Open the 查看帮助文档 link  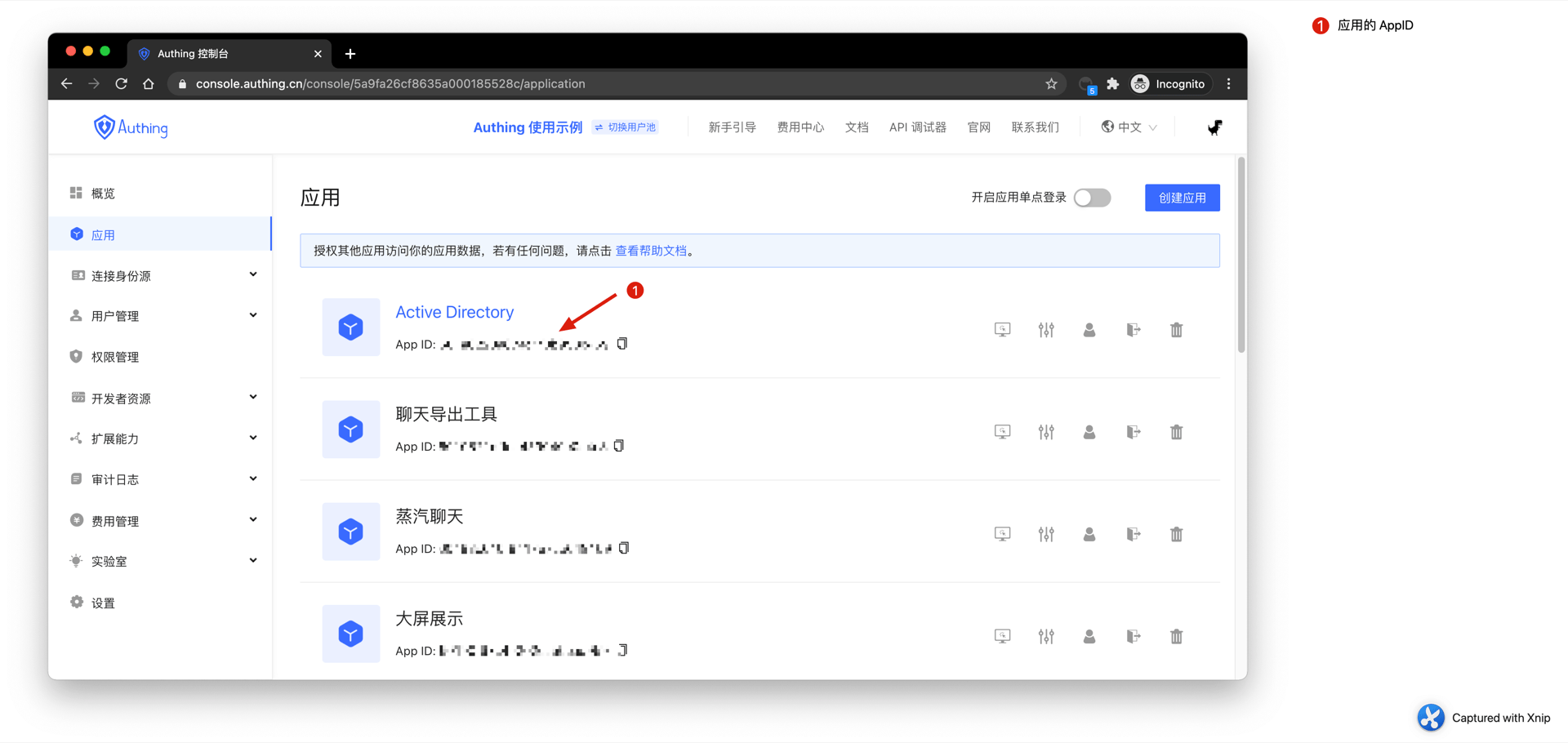(651, 251)
